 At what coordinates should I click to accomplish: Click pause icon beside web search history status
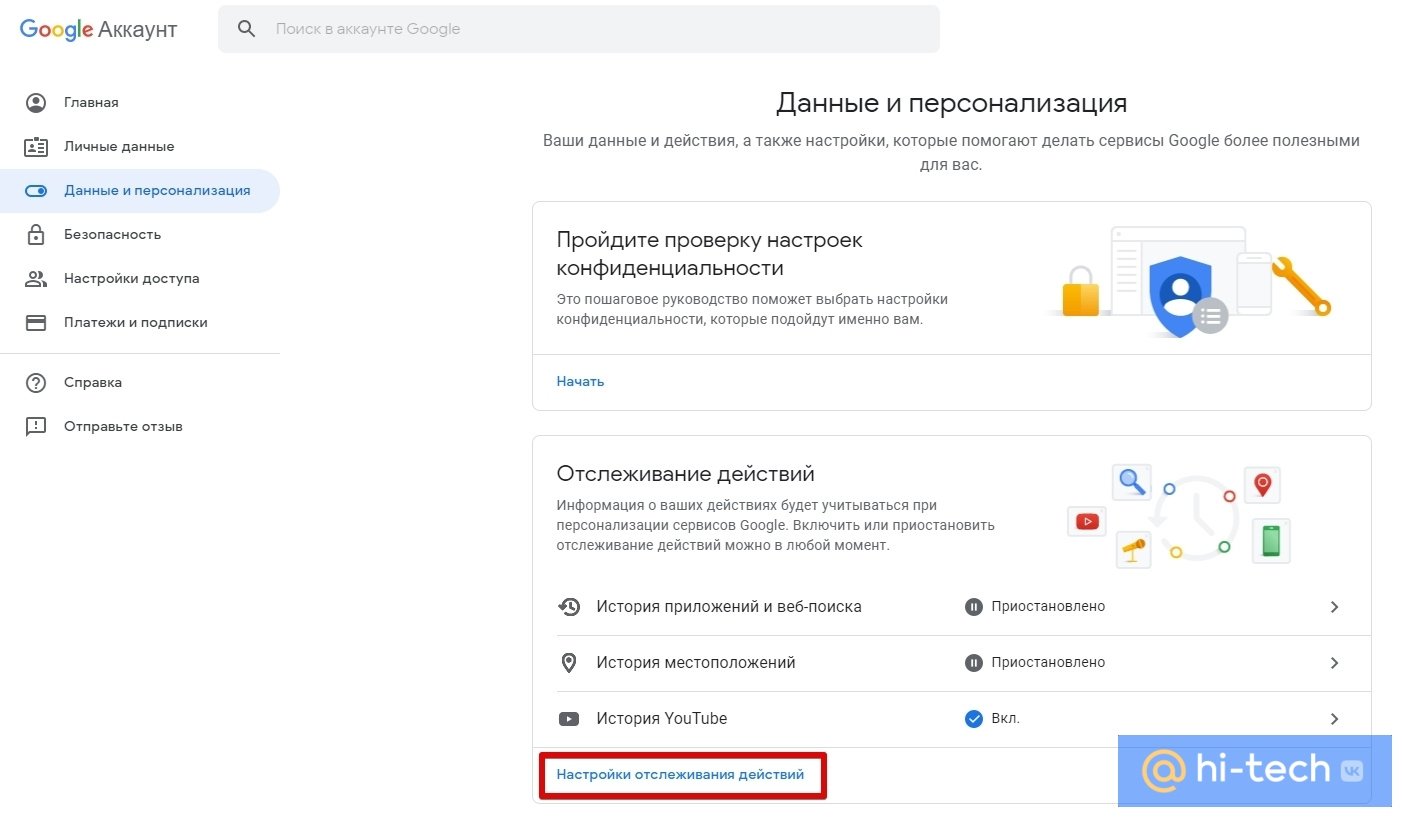pyautogui.click(x=973, y=607)
